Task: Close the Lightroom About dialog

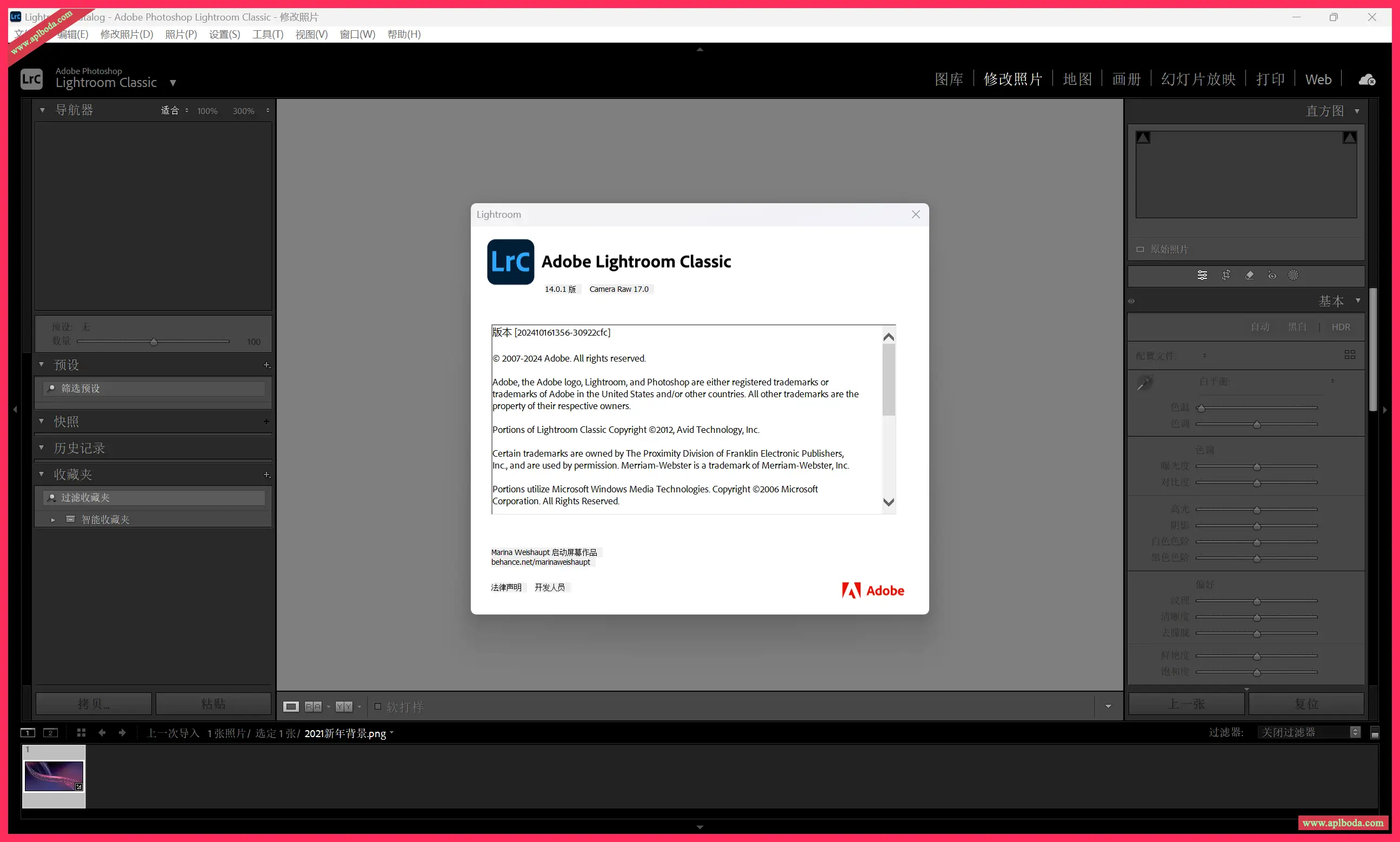Action: tap(915, 215)
